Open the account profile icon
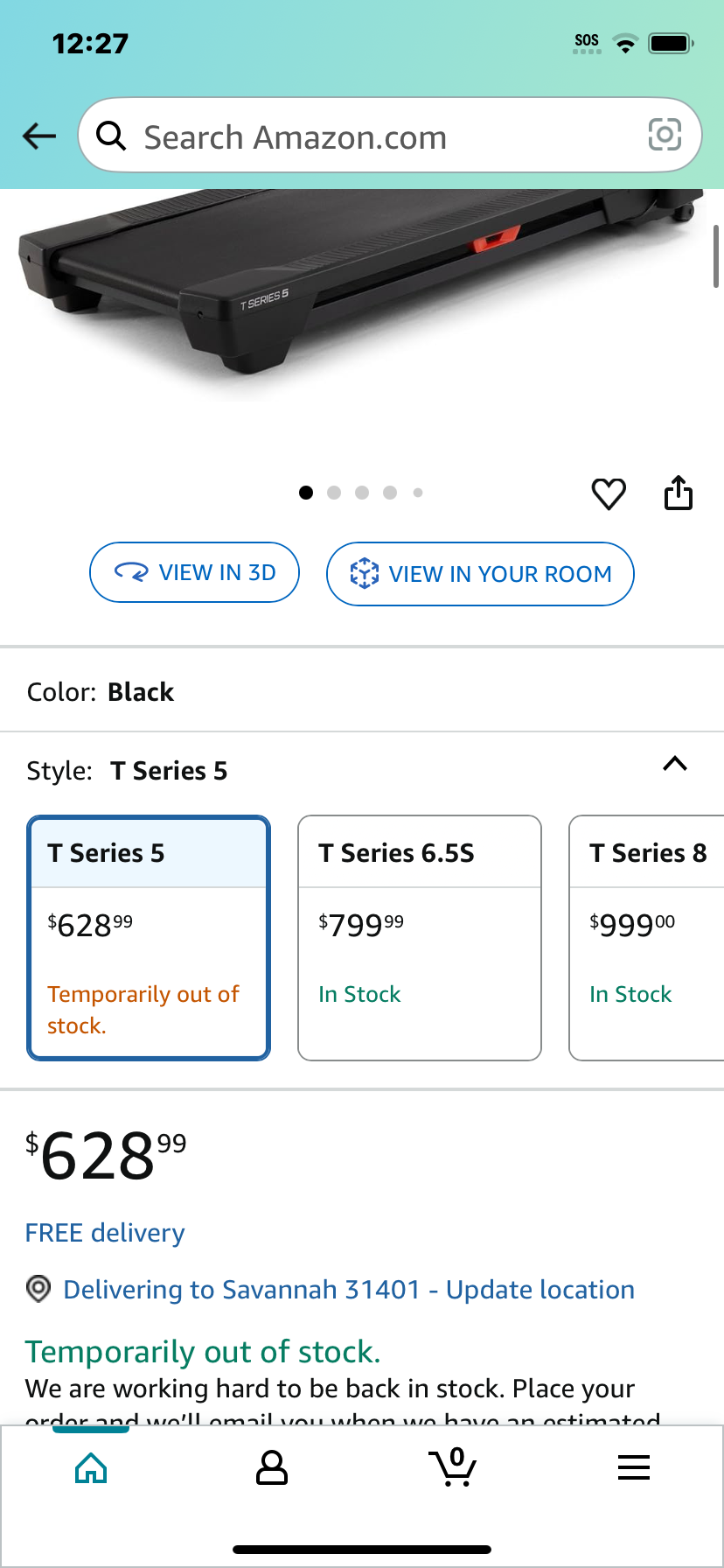The width and height of the screenshot is (724, 1568). [x=272, y=1467]
